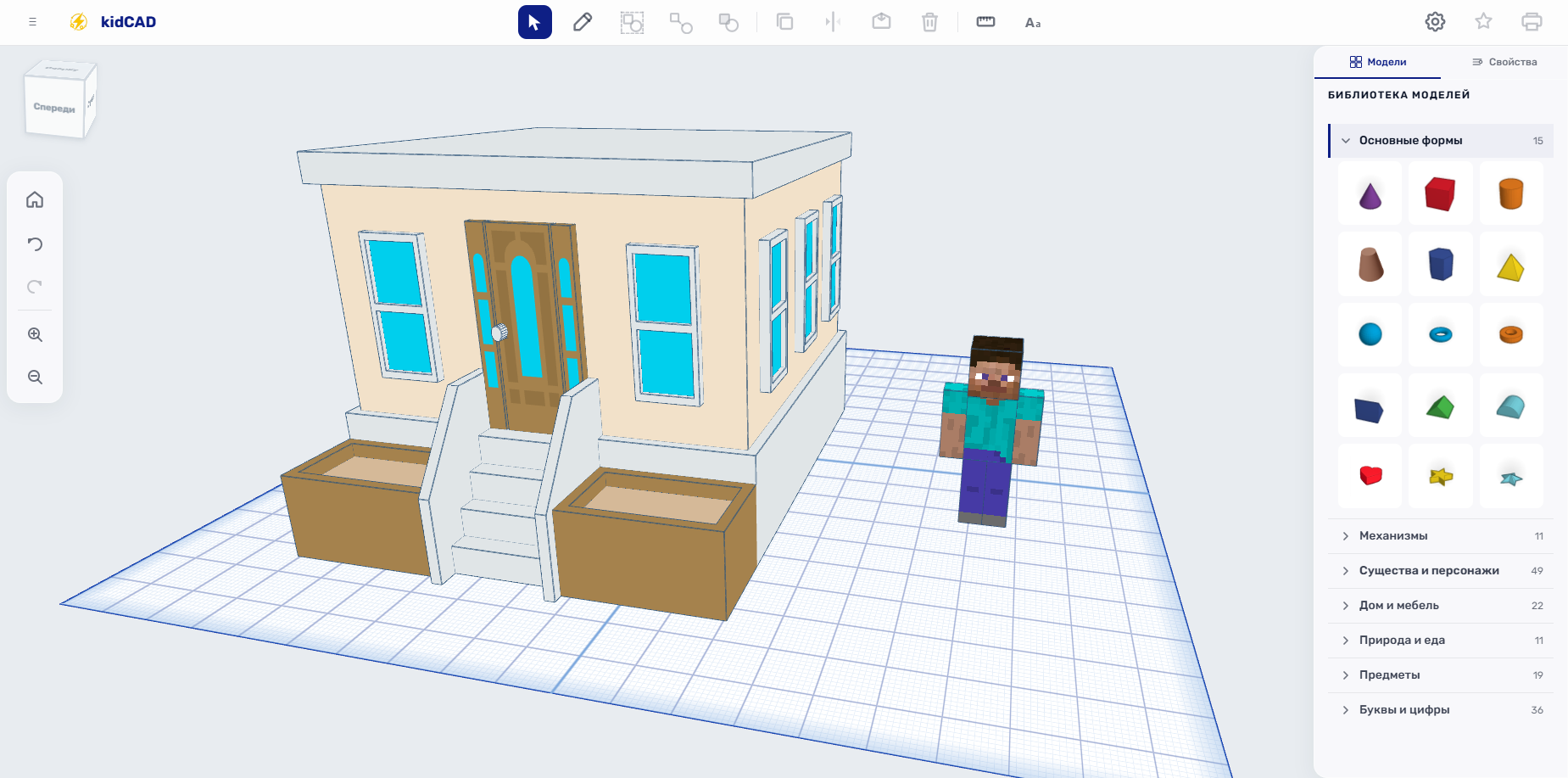
Task: Pick the orange cylinder shape
Action: (x=1511, y=194)
